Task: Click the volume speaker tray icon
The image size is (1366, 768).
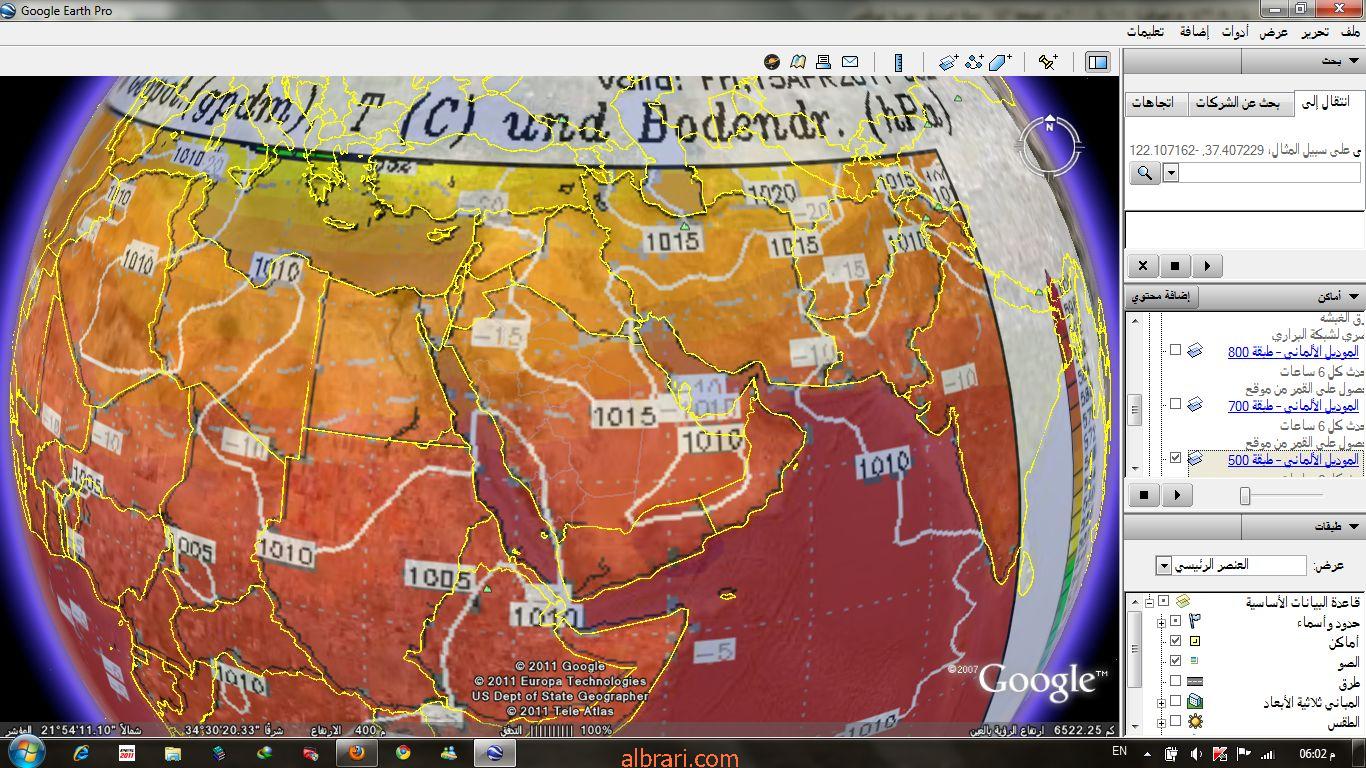Action: point(1197,754)
